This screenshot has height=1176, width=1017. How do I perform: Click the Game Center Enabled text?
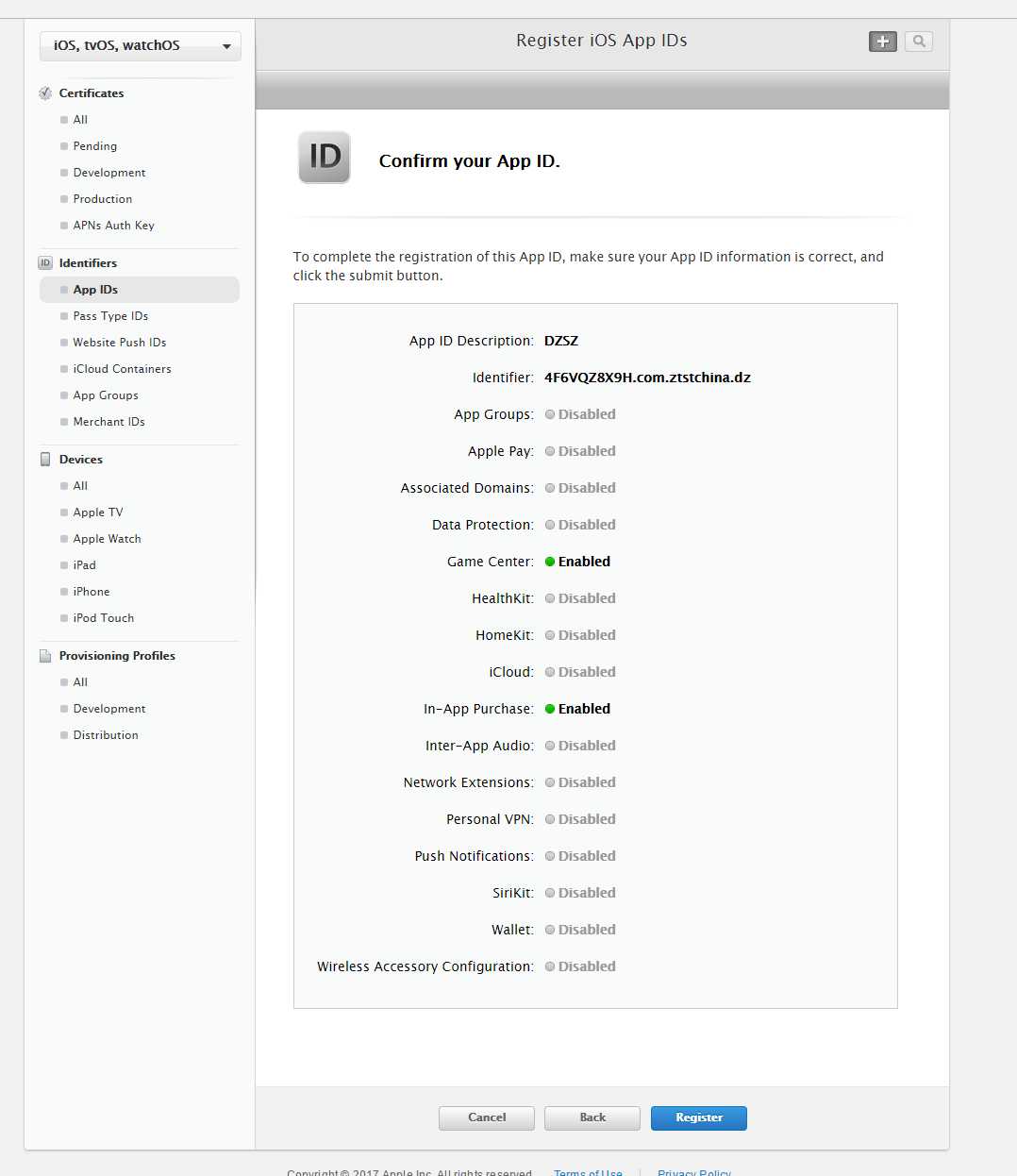[x=584, y=562]
